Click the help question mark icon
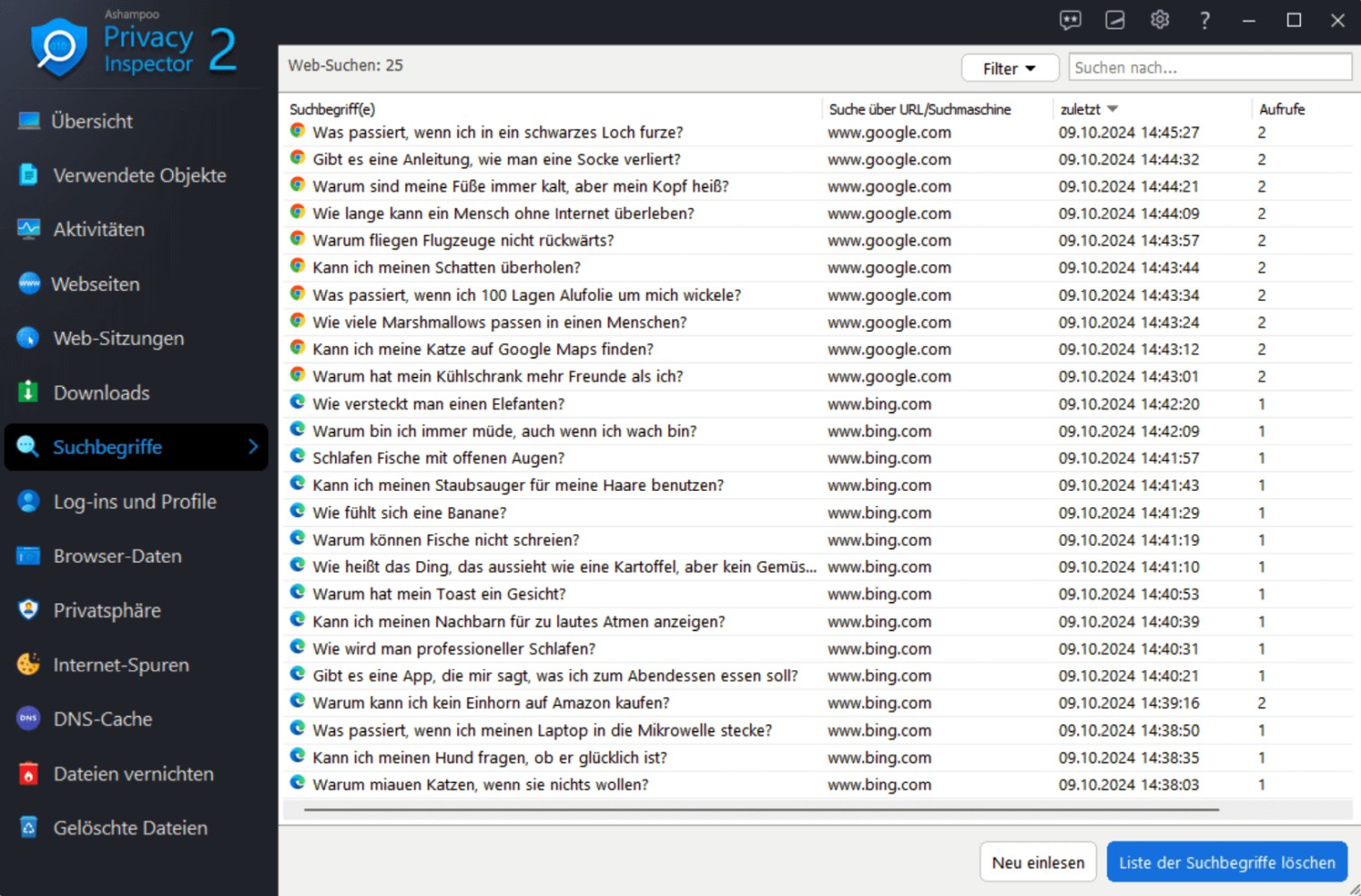The width and height of the screenshot is (1361, 896). [1204, 20]
